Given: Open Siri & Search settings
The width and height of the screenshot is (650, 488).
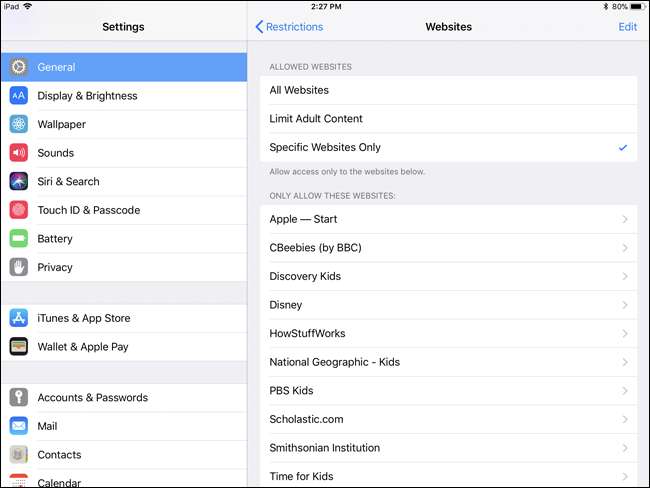Looking at the screenshot, I should pos(124,181).
